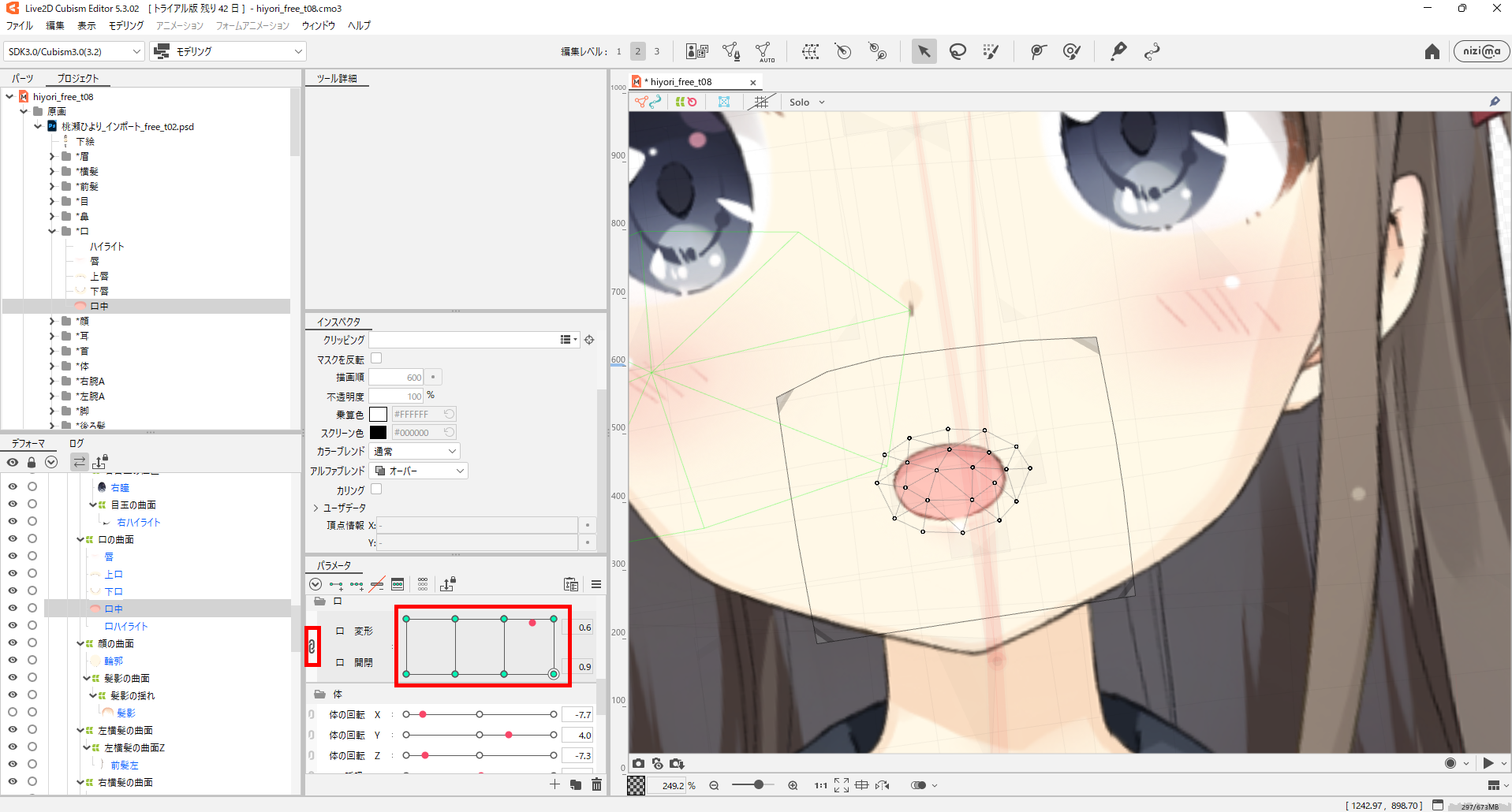Open the モデリング workspace dropdown
The height and width of the screenshot is (812, 1512).
228,52
